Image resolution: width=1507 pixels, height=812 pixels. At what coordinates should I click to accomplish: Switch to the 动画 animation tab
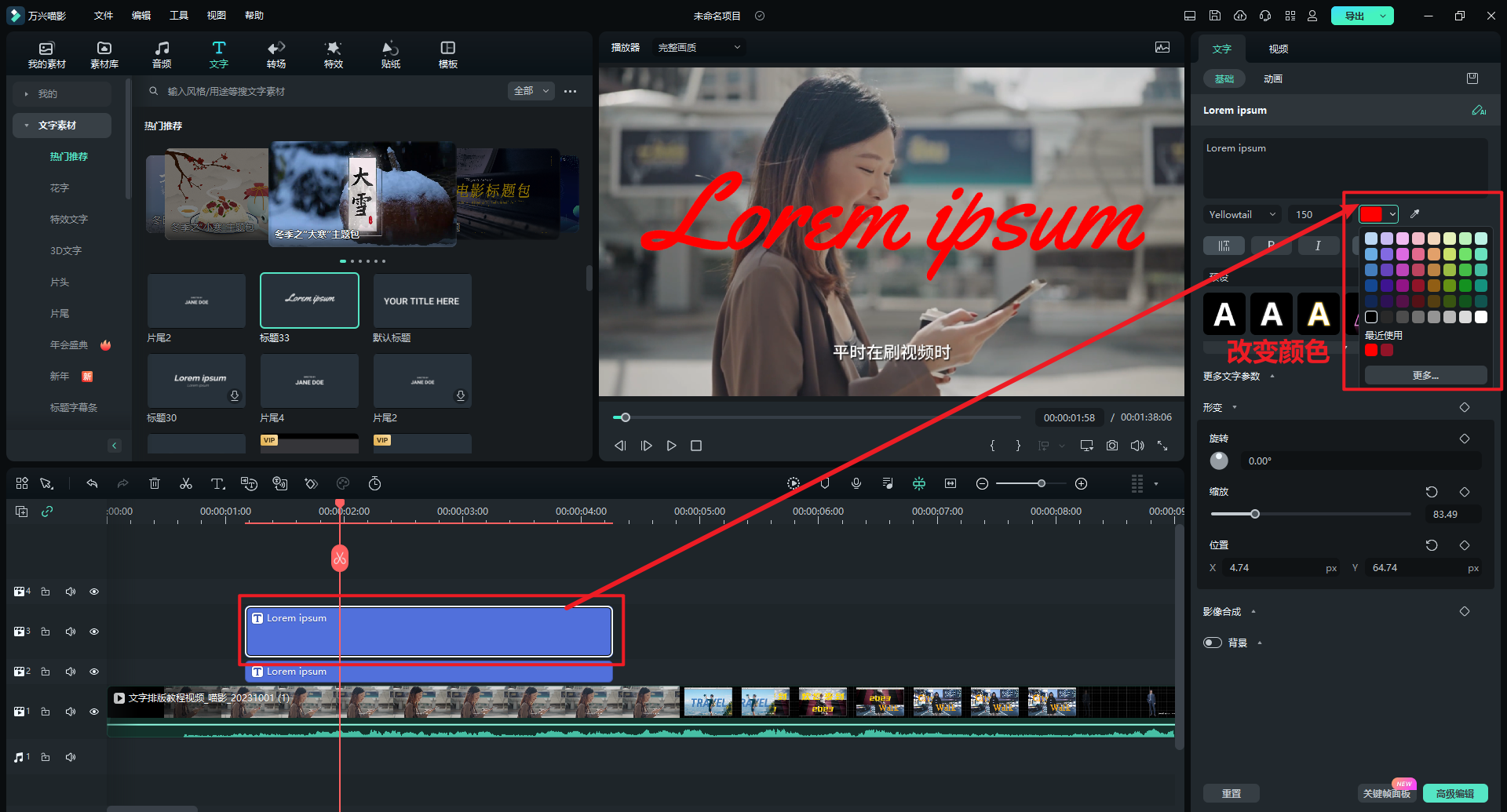pyautogui.click(x=1273, y=78)
